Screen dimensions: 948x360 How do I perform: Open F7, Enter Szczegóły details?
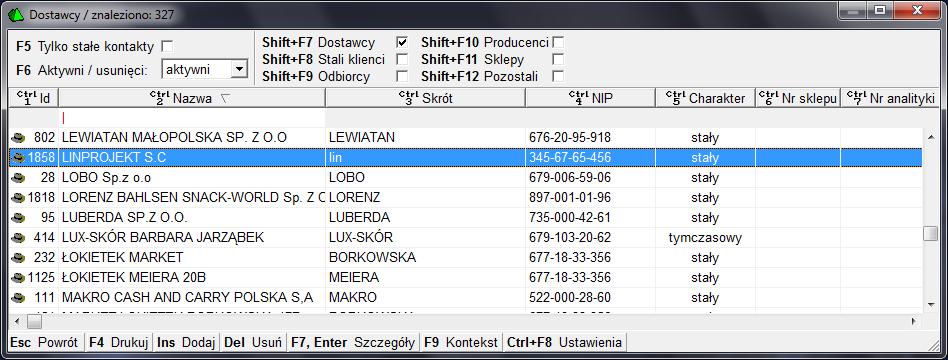(353, 342)
